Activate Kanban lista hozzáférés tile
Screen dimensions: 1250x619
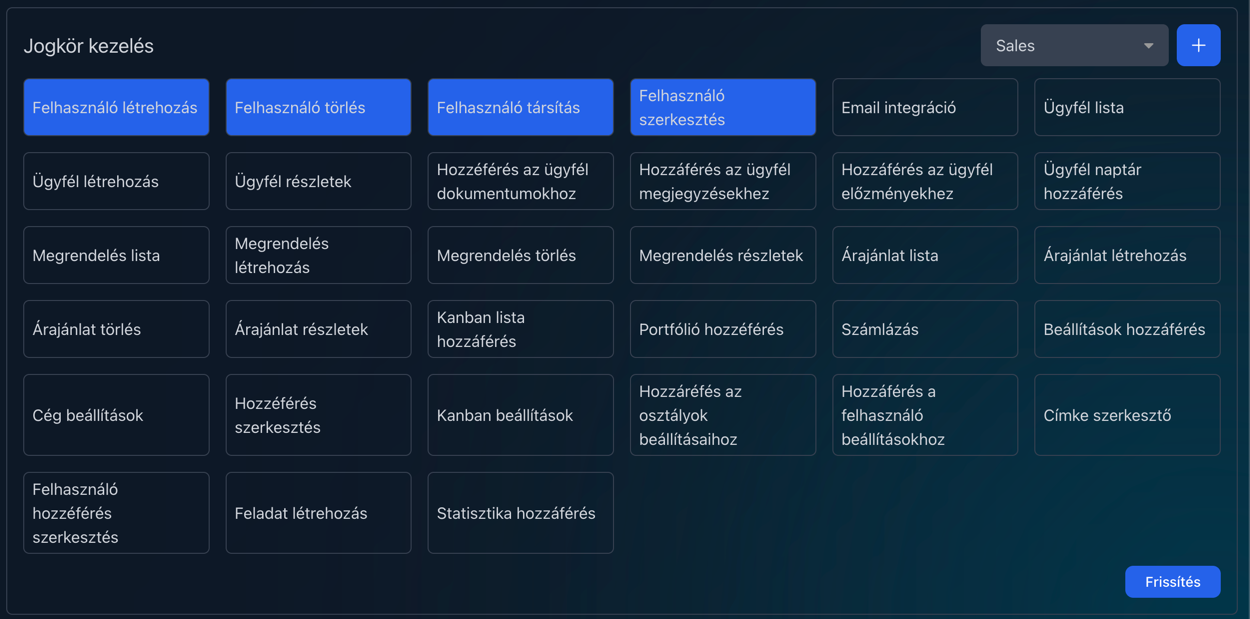tap(520, 330)
